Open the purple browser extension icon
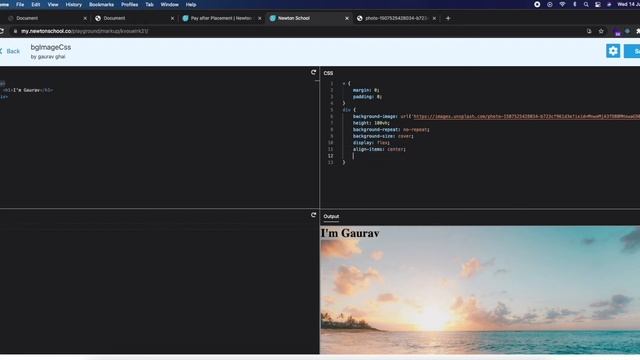Viewport: 640px width, 360px height. [618, 32]
